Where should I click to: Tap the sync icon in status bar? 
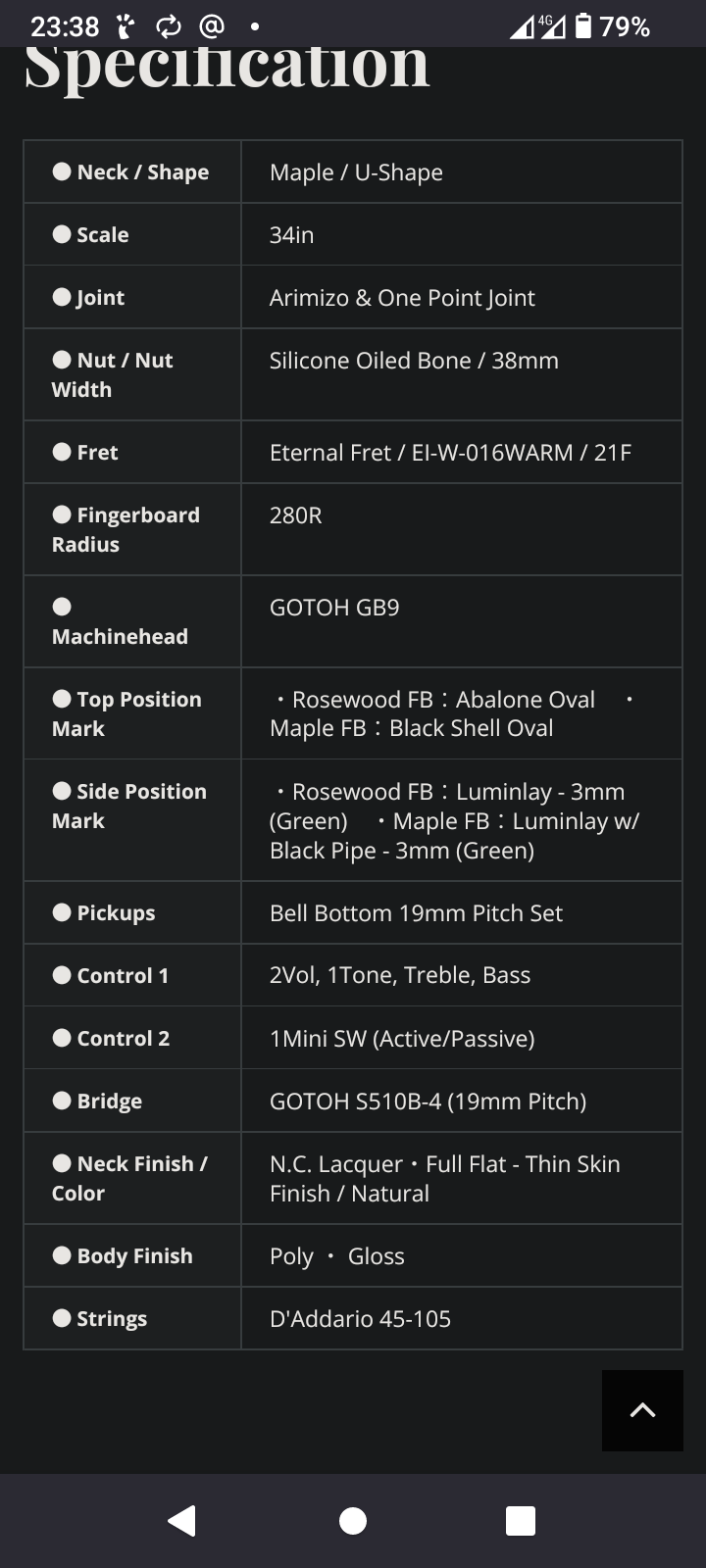point(169,26)
